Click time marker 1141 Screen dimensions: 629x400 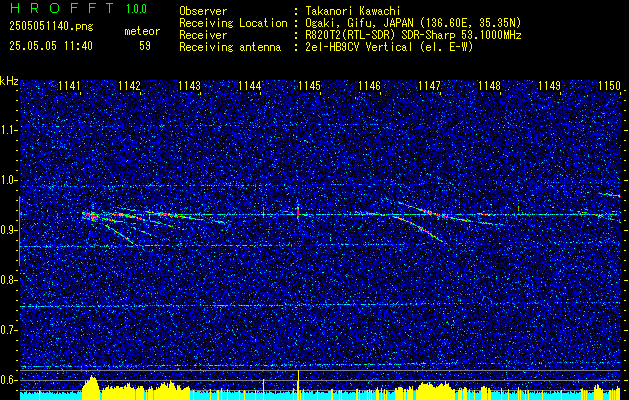click(70, 85)
